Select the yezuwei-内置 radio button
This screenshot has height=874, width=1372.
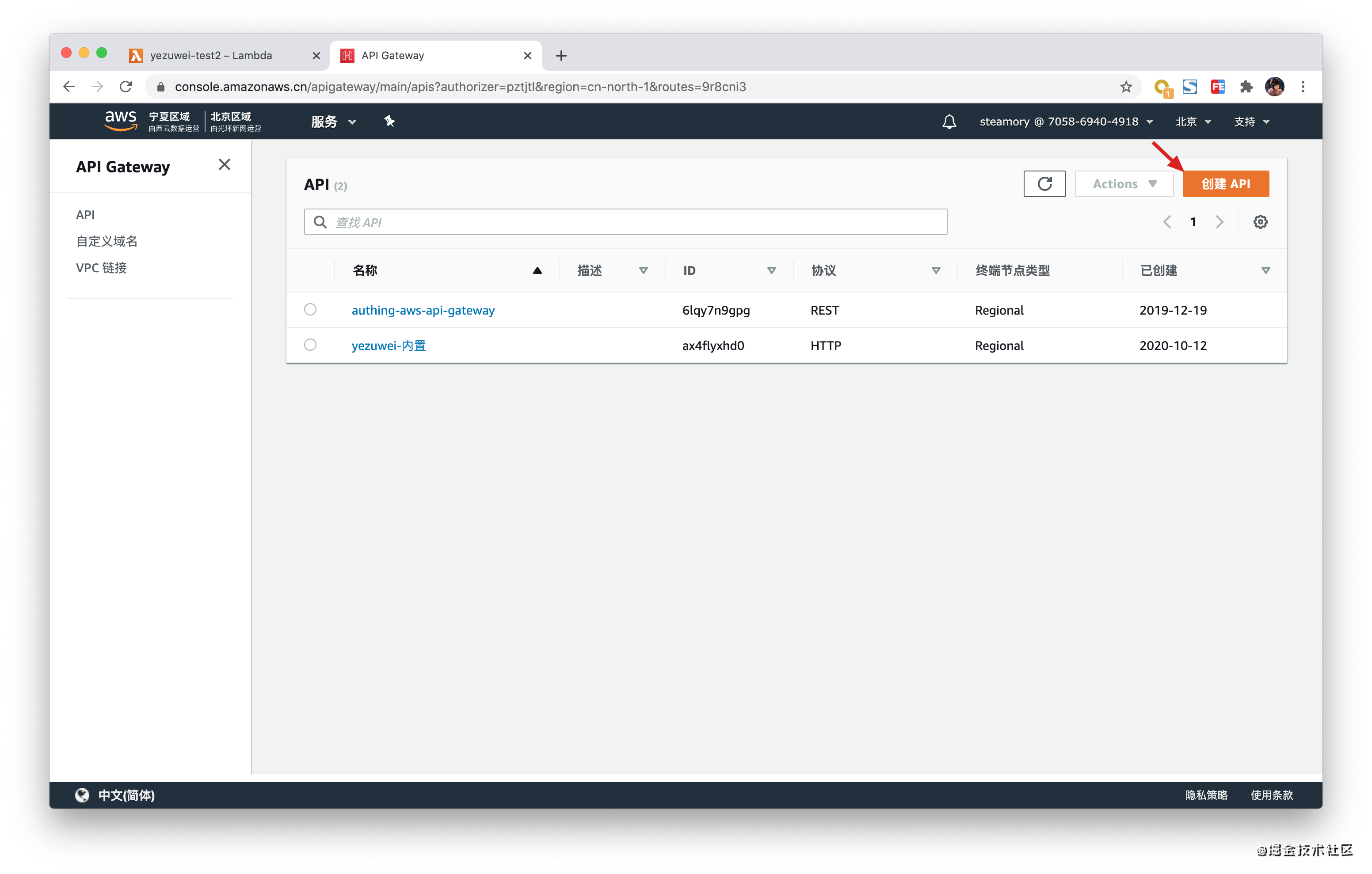coord(310,345)
